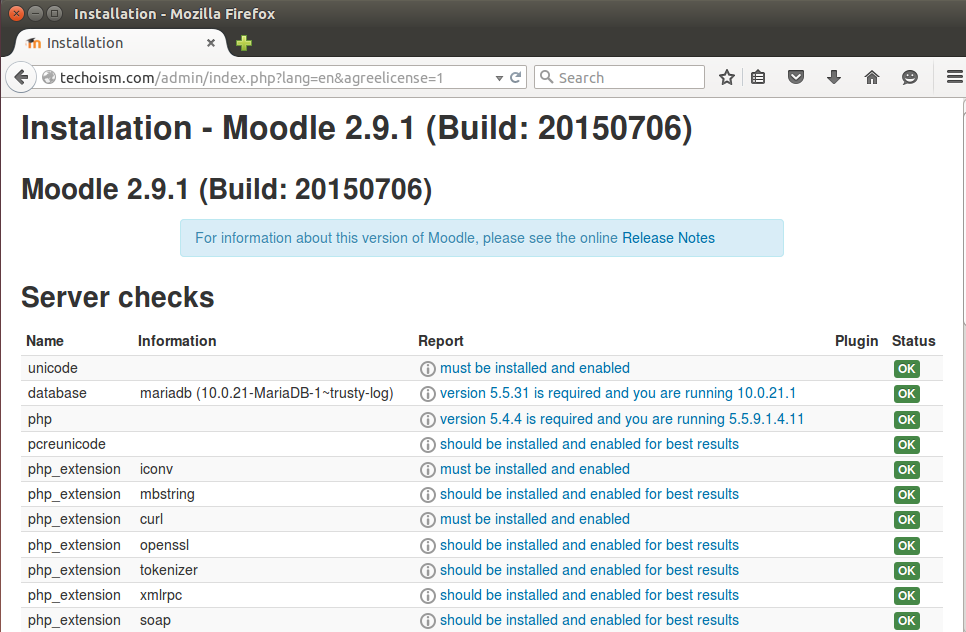Open the curl 'must be installed' link
Viewport: 966px width, 632px height.
535,519
